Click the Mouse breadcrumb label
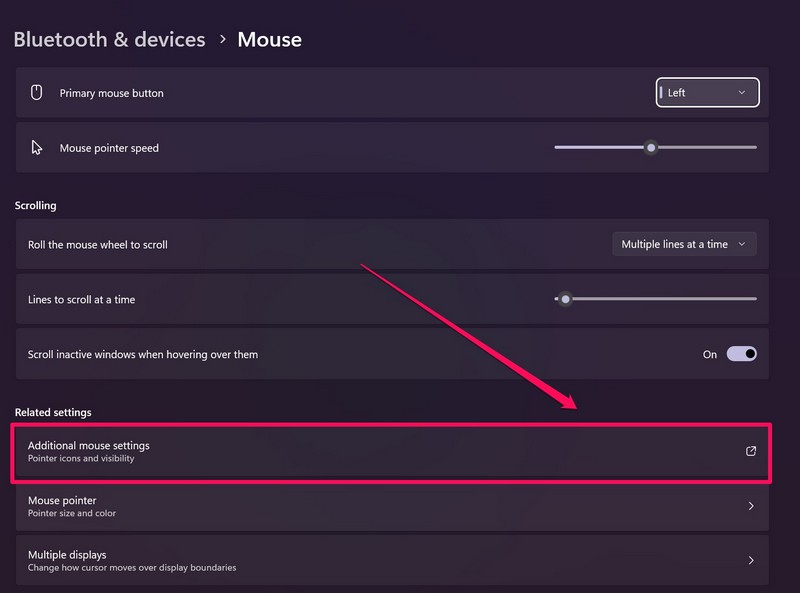Screen dimensions: 800x593 click(269, 40)
